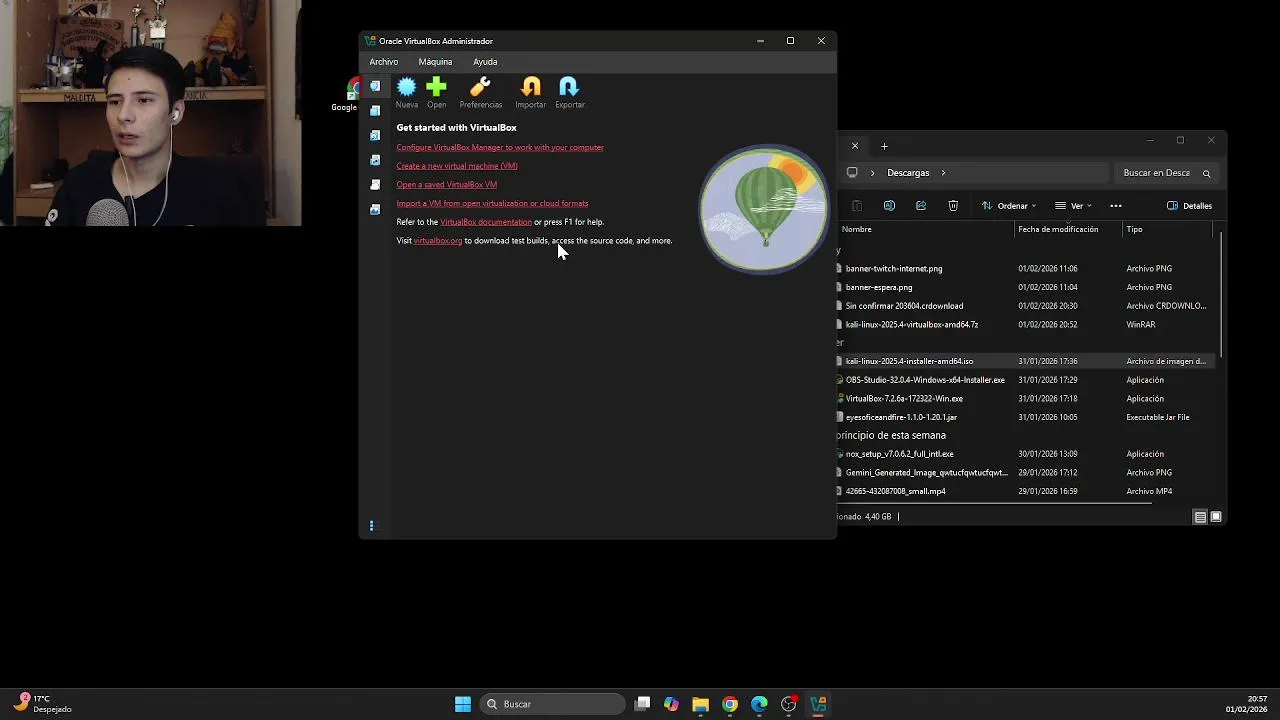Add a new Explorer tab with plus

[884, 147]
